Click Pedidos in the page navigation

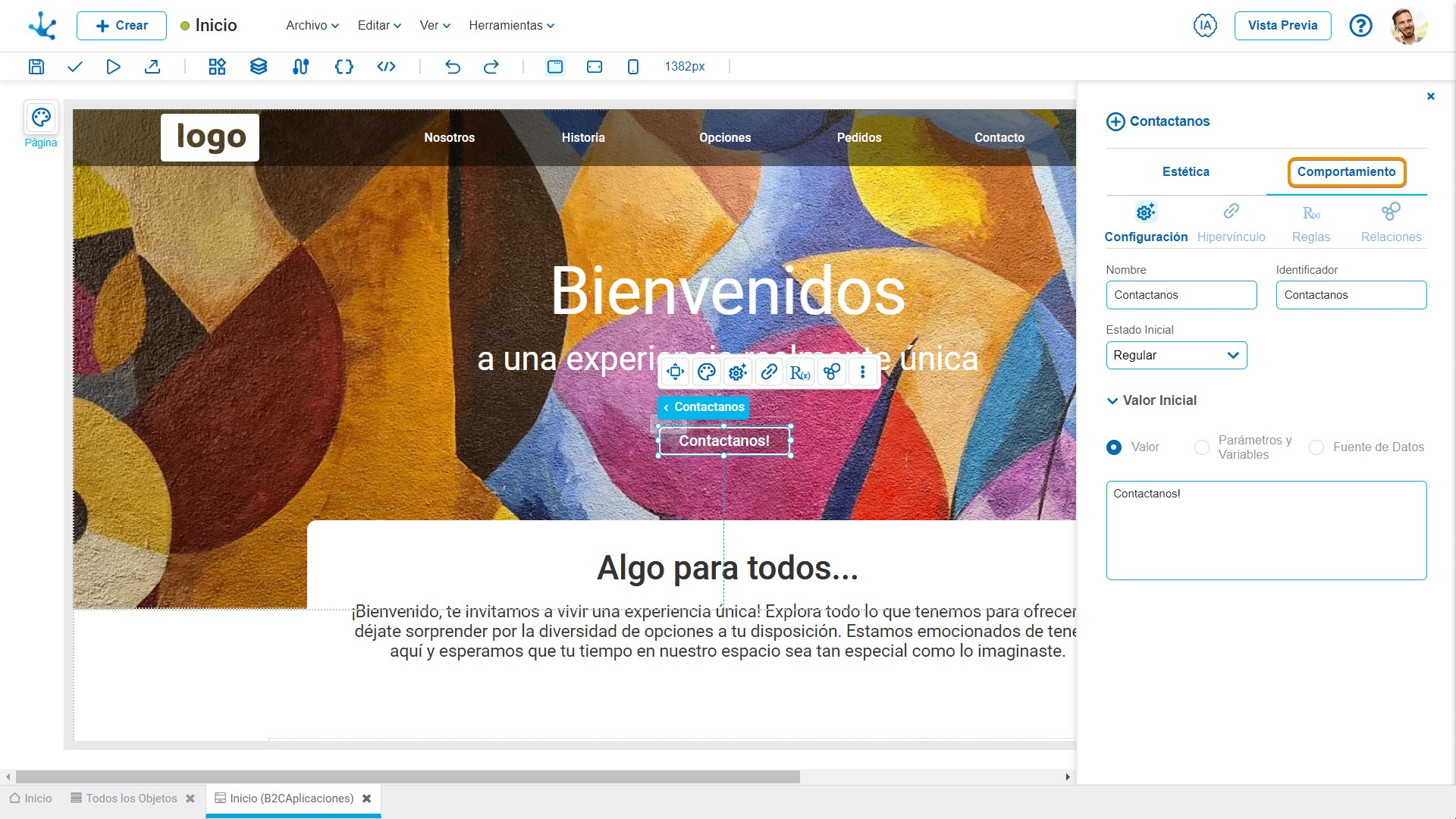click(x=859, y=138)
